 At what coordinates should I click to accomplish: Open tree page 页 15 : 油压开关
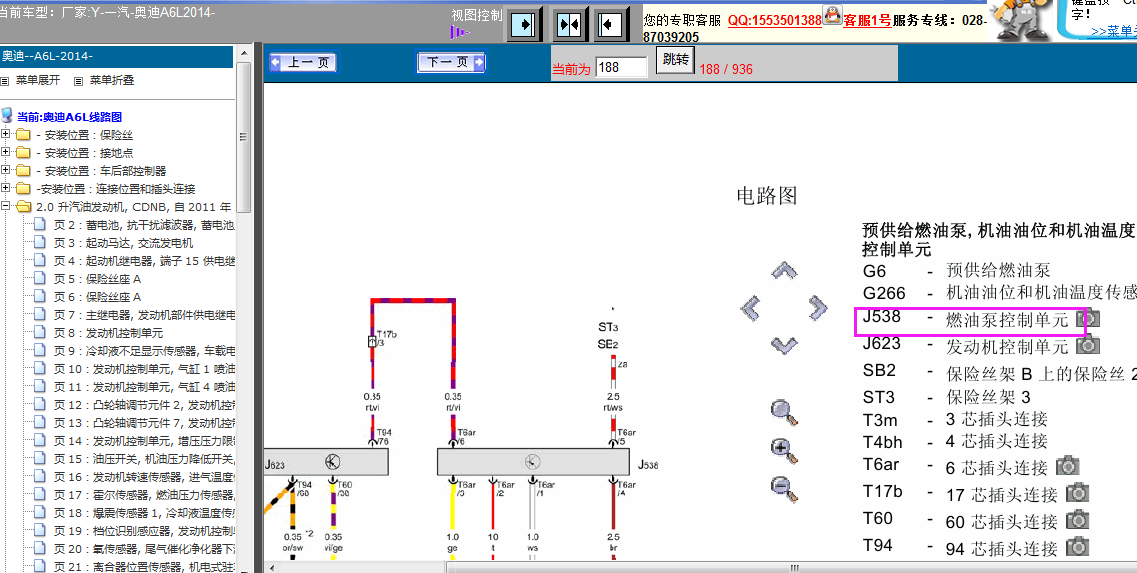[144, 459]
